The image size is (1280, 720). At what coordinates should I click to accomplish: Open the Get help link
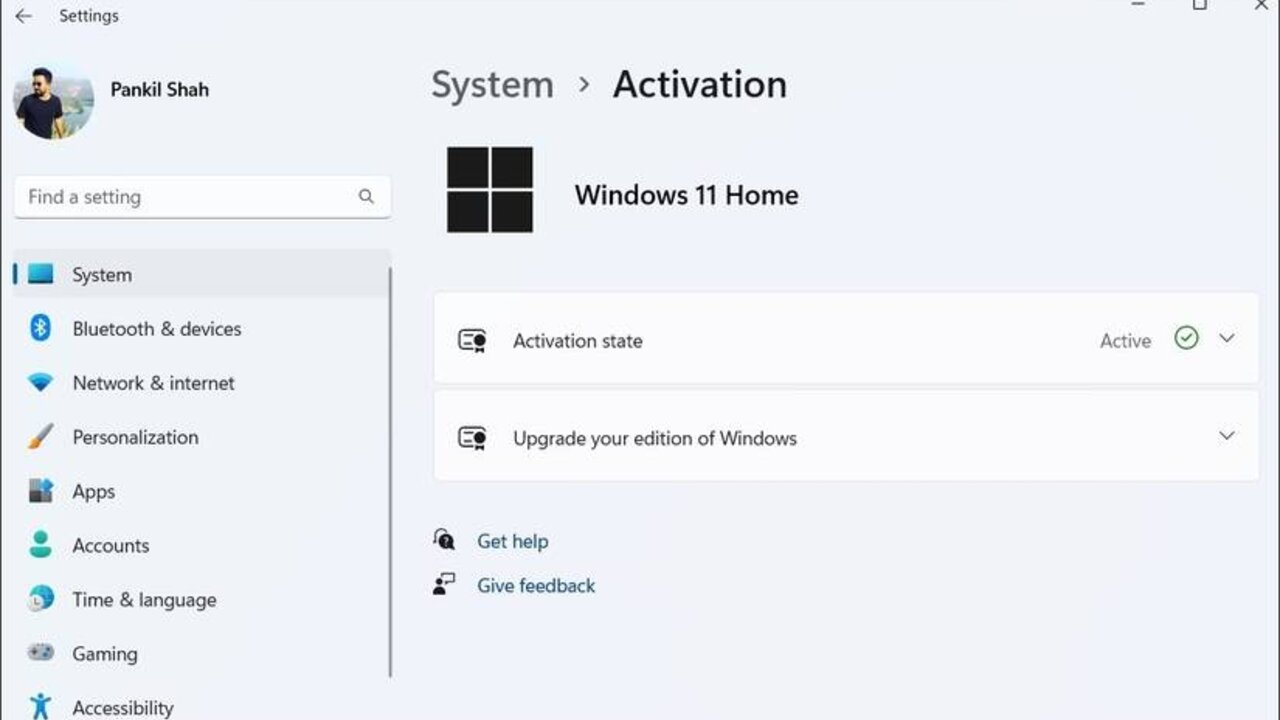(x=512, y=541)
